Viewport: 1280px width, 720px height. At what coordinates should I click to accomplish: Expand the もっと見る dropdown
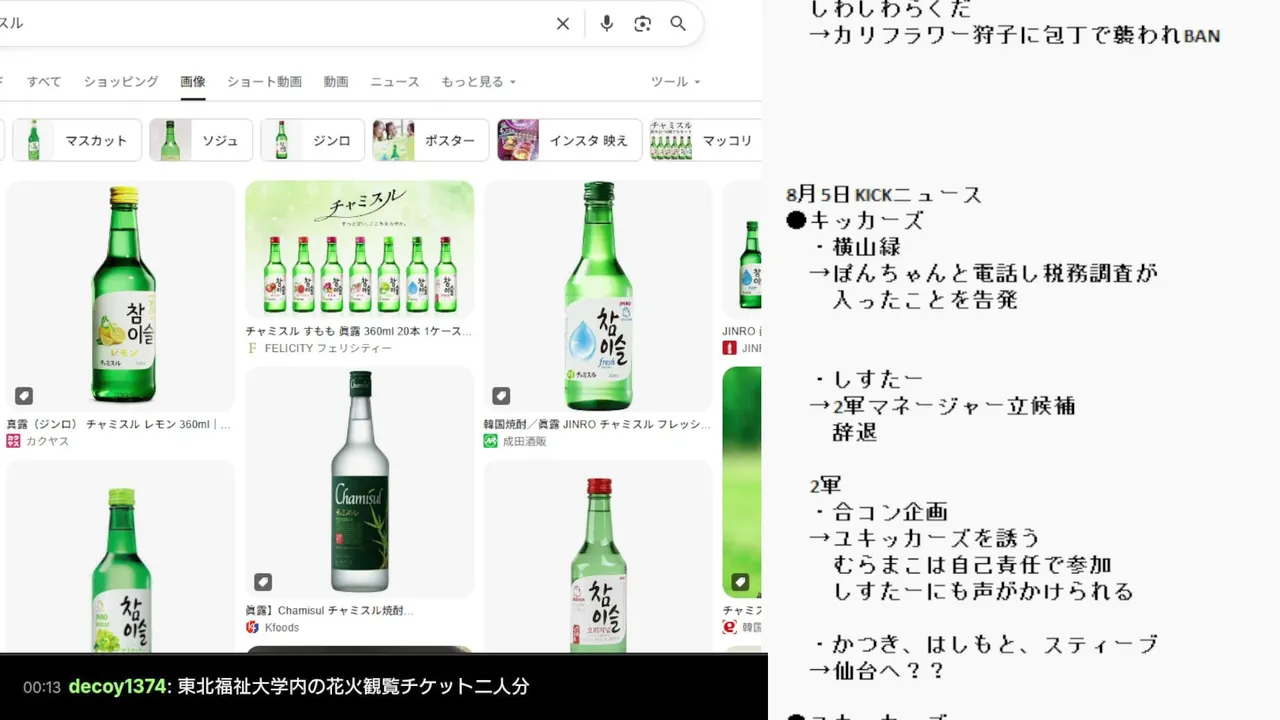[479, 82]
